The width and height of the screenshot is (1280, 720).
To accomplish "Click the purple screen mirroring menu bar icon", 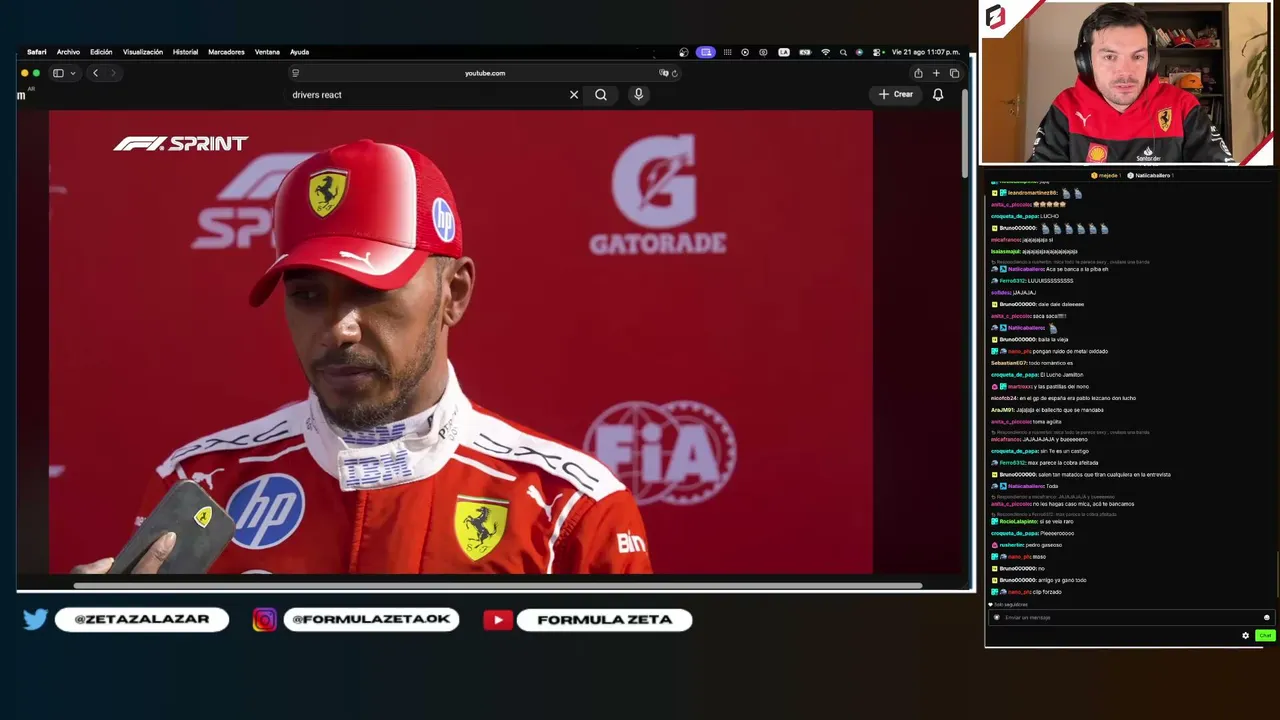I will [x=706, y=52].
